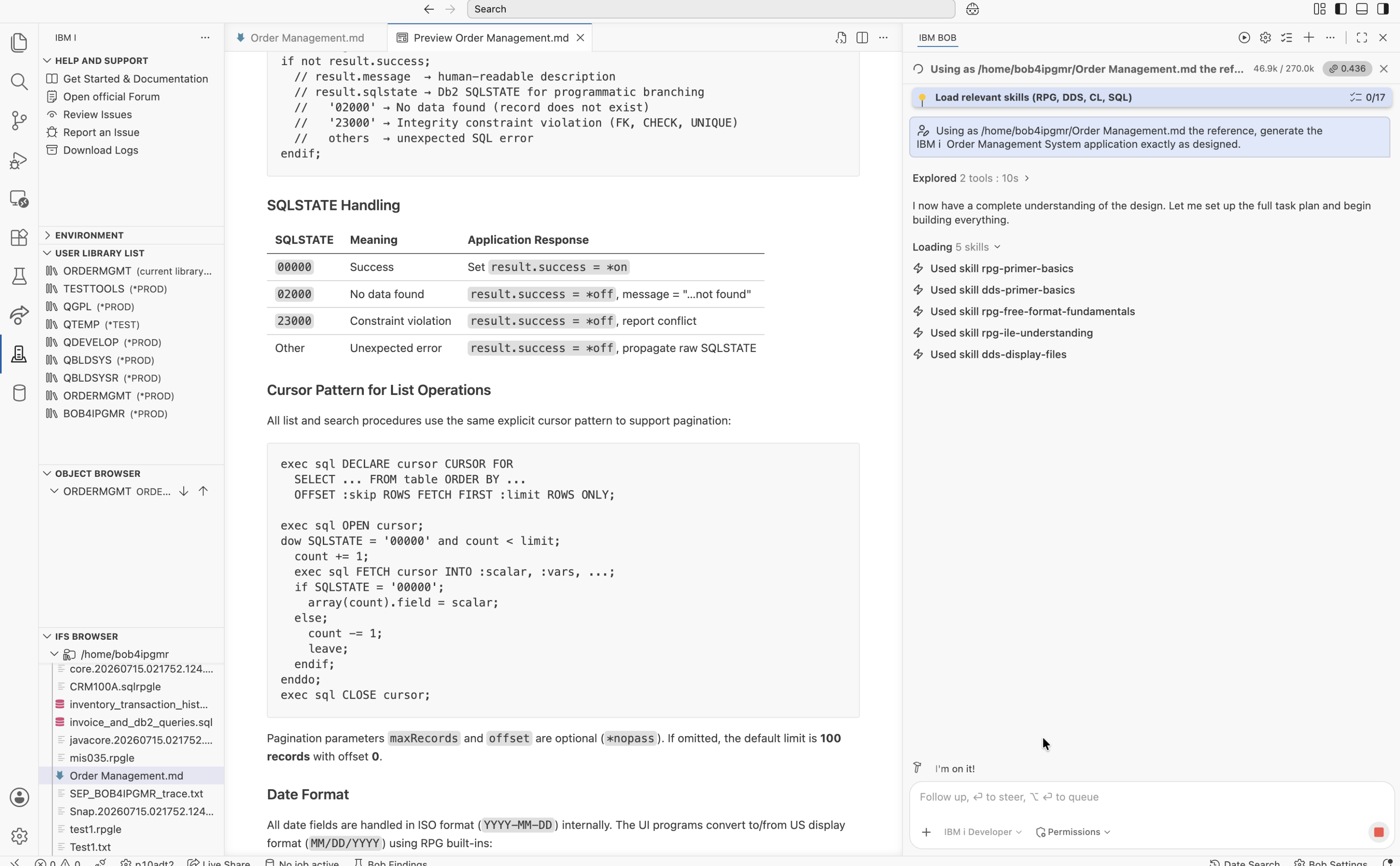This screenshot has height=866, width=1400.
Task: Open CRM100A.sqlrpgle in IFS Browser
Action: (x=115, y=687)
